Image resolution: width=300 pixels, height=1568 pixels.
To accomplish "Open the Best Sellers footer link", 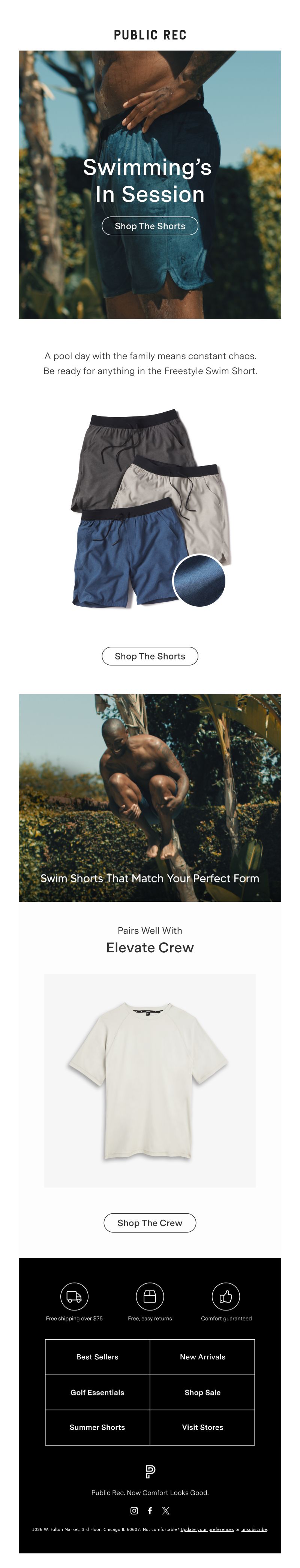I will (97, 1357).
